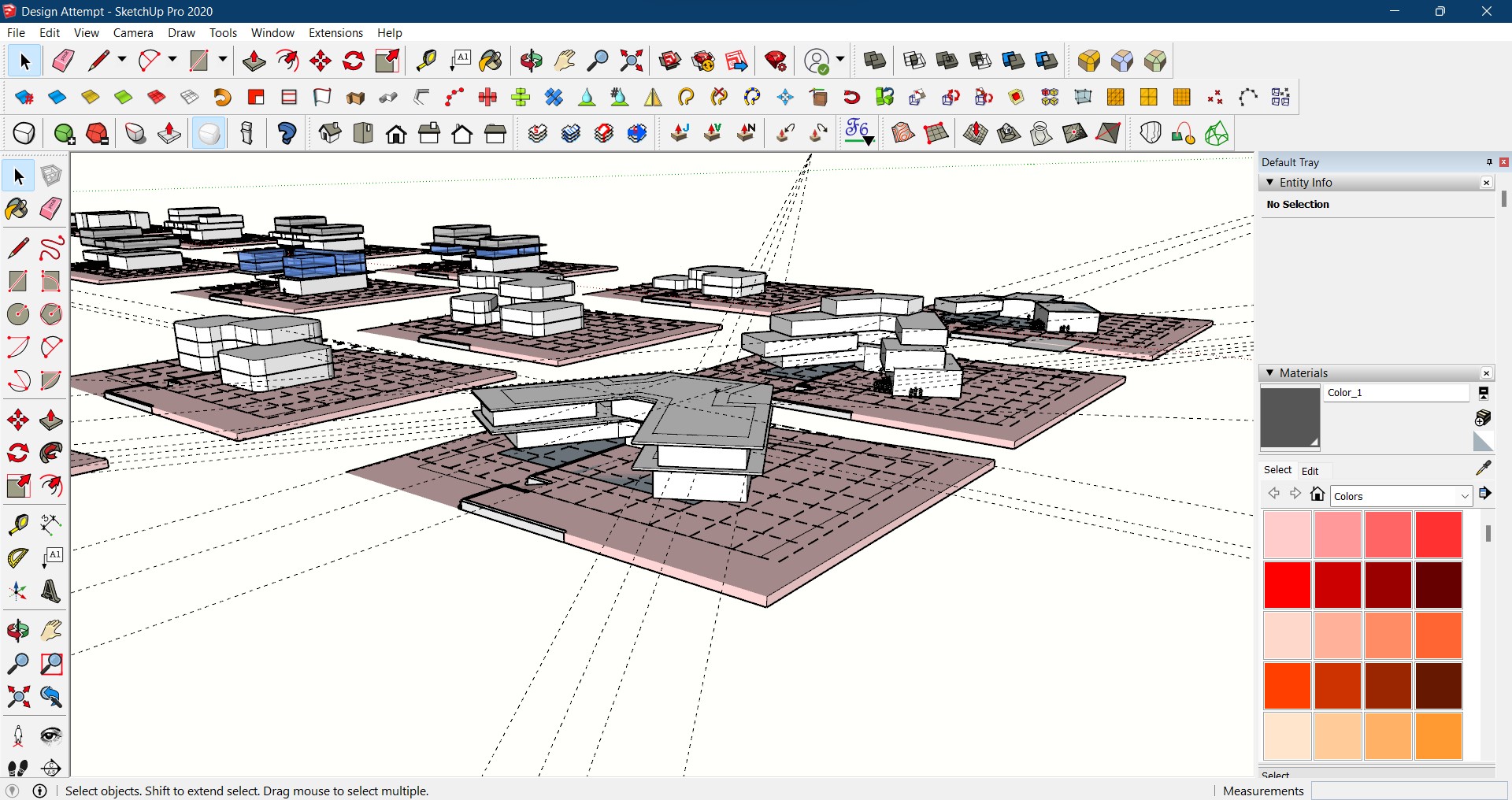Activate the Walk tool with footprints icon
Viewport: 1512px width, 800px height.
click(18, 768)
